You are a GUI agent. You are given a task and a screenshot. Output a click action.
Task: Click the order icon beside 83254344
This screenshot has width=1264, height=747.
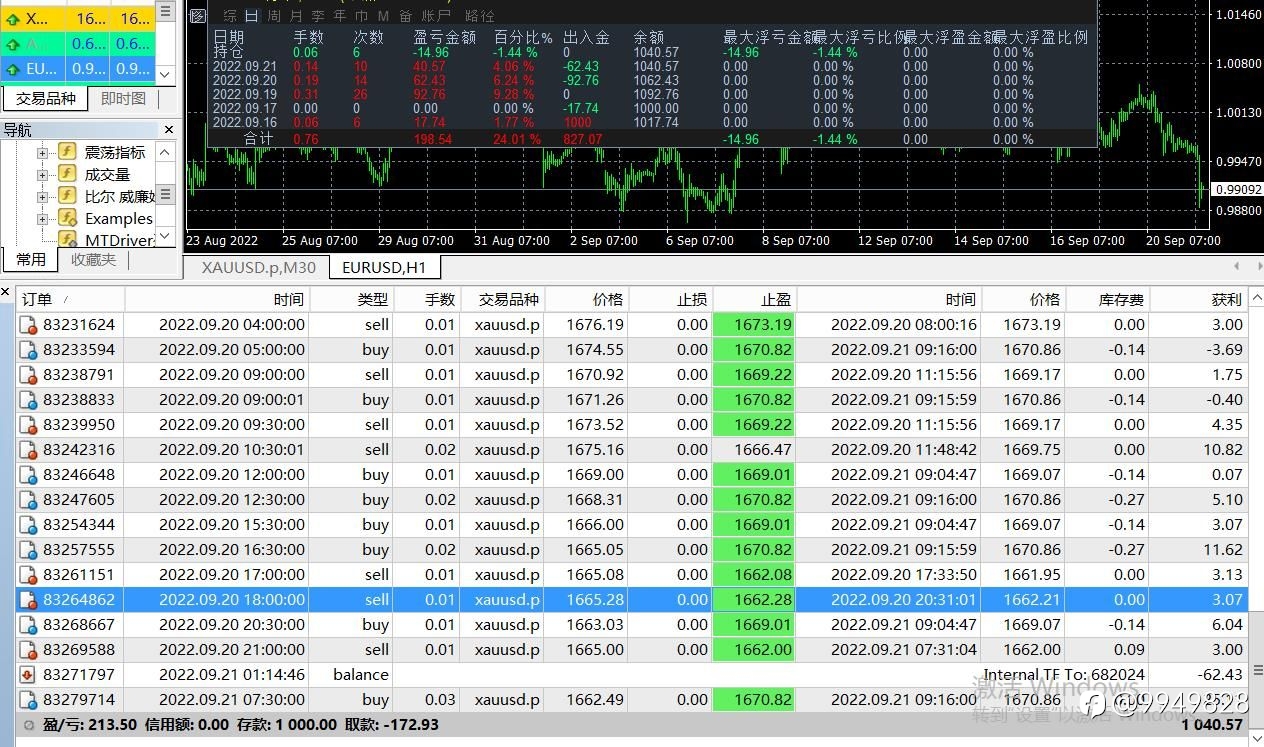[29, 525]
